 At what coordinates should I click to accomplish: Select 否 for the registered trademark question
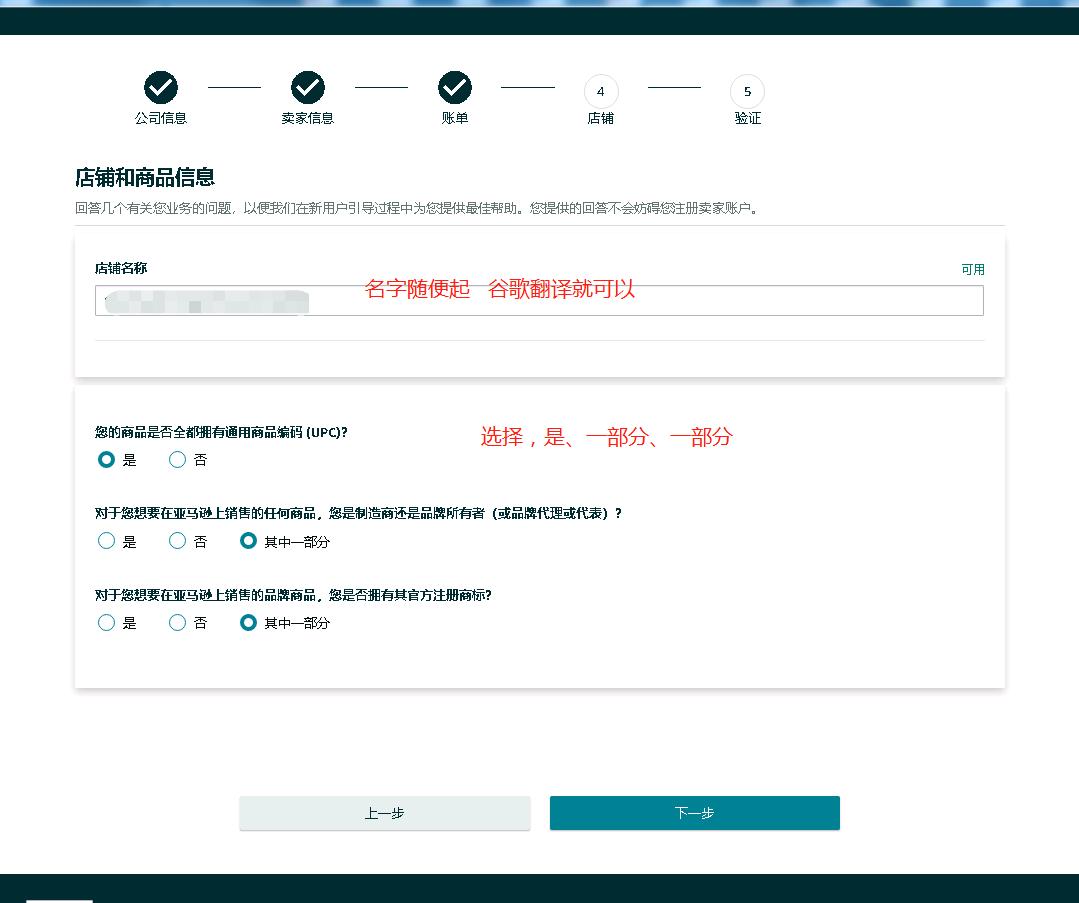tap(177, 622)
